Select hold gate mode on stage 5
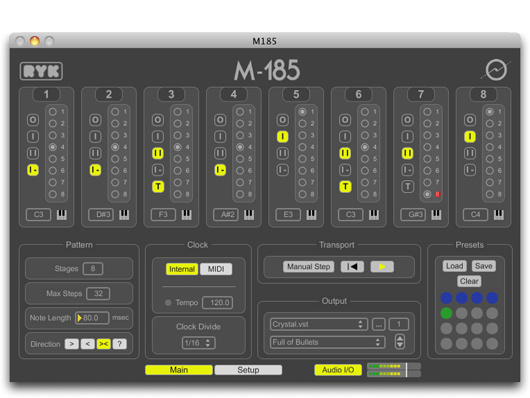Screen dimensions: 530x398 (x=283, y=170)
